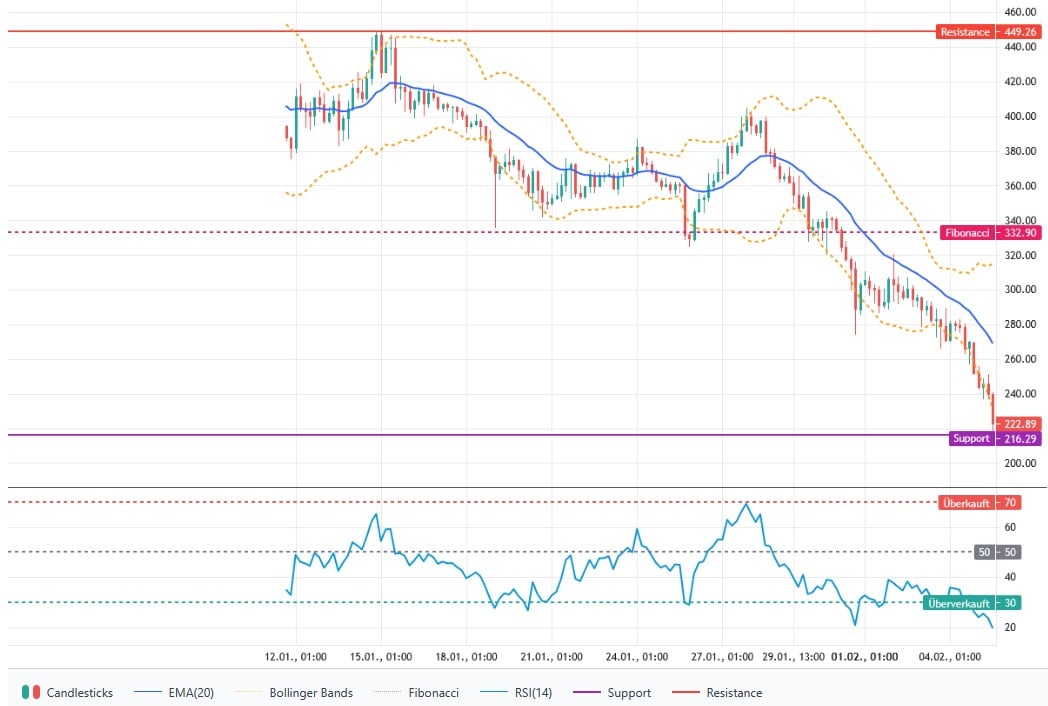
Task: Click the Candlesticks icon in the legend
Action: [32, 693]
